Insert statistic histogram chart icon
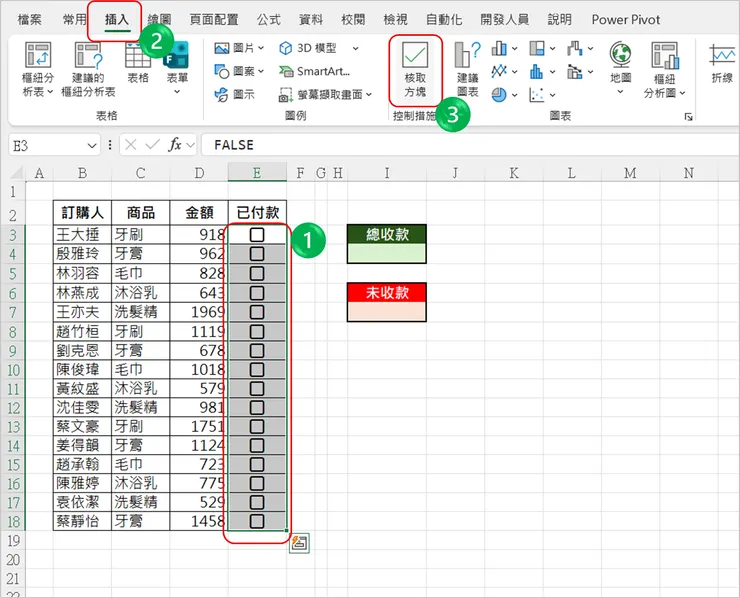The height and width of the screenshot is (598, 740). pyautogui.click(x=537, y=72)
